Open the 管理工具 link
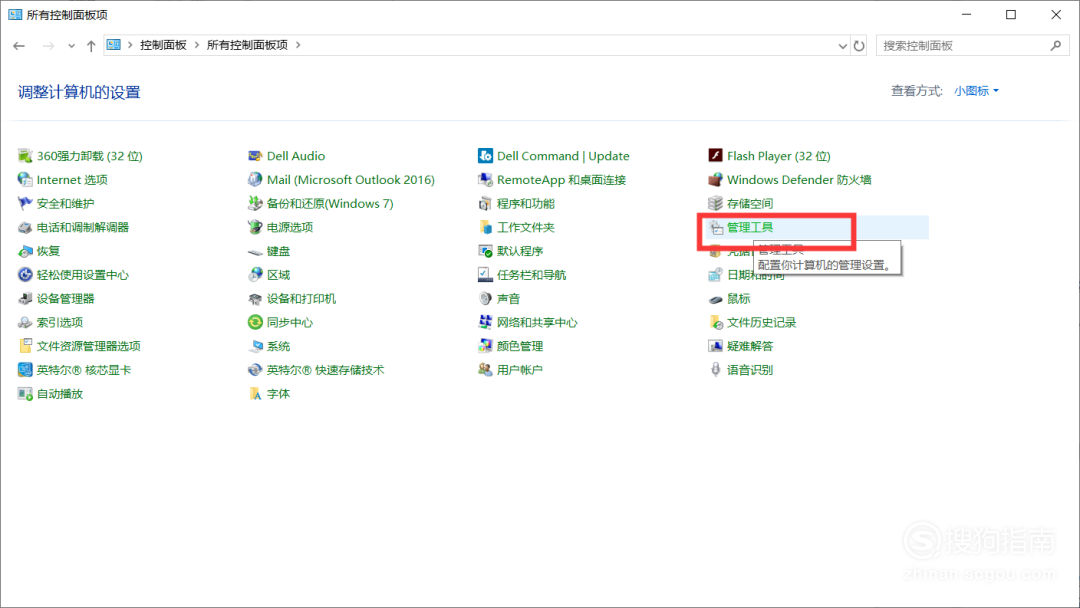The height and width of the screenshot is (608, 1080). [x=750, y=227]
